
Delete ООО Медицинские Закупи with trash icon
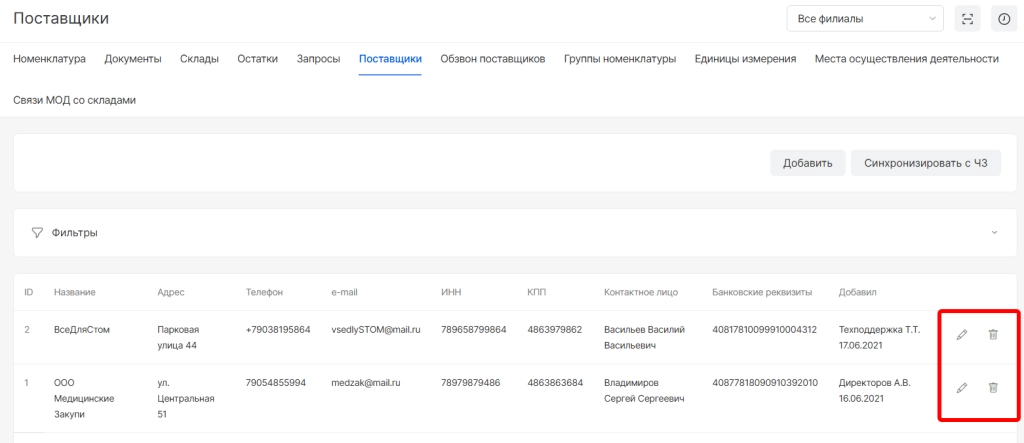(x=993, y=387)
